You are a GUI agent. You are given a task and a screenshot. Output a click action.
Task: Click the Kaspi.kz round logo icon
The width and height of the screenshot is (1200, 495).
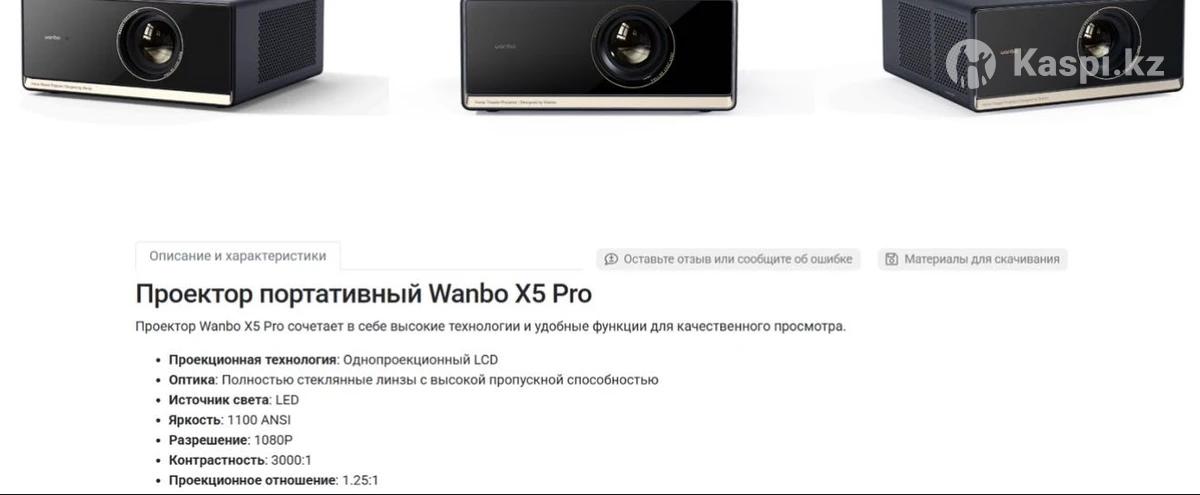(971, 65)
